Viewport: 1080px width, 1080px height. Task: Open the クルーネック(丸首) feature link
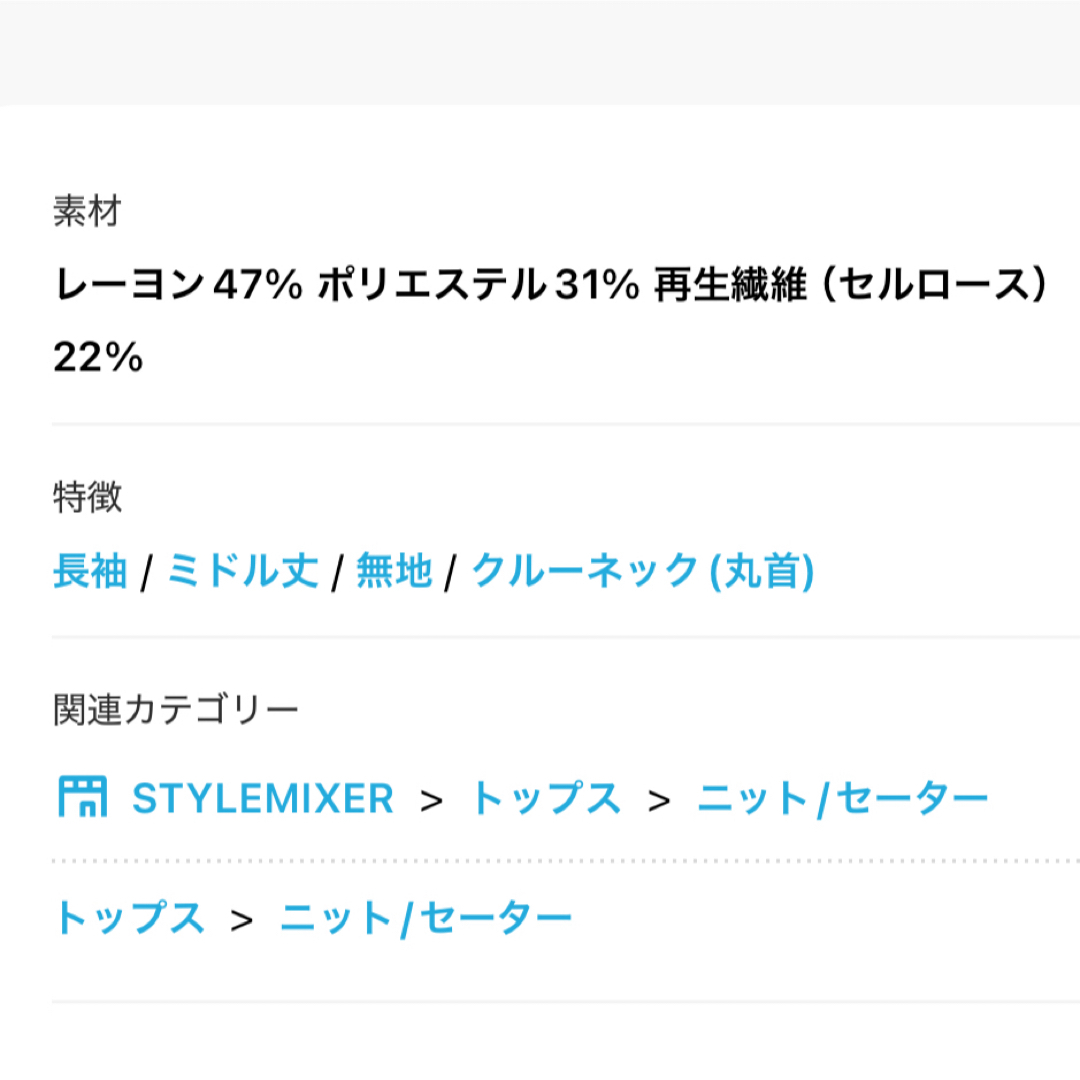point(643,571)
